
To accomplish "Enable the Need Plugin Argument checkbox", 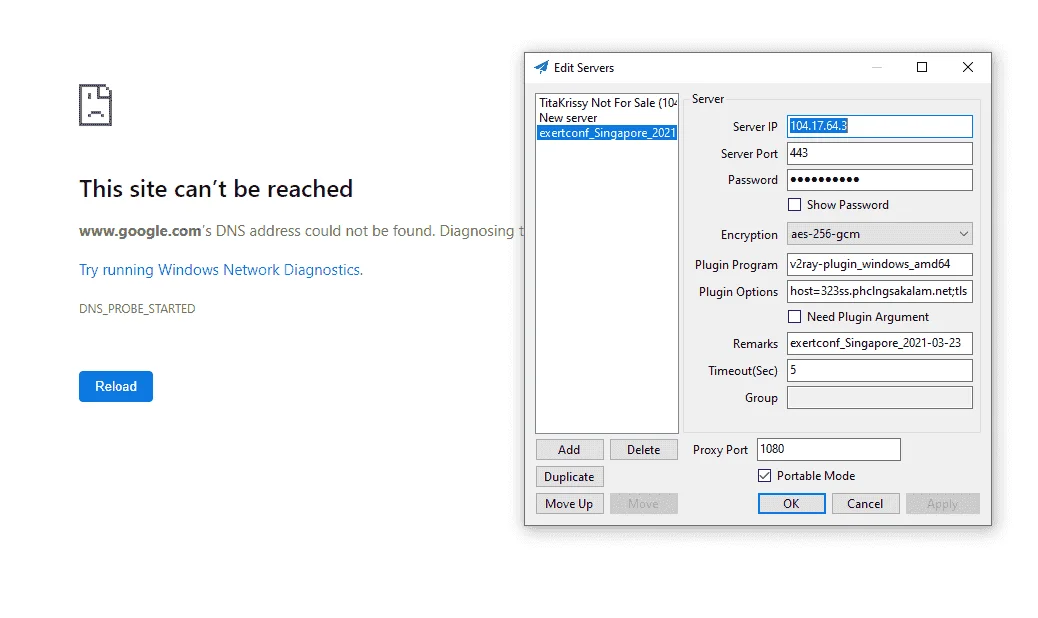I will click(x=794, y=317).
